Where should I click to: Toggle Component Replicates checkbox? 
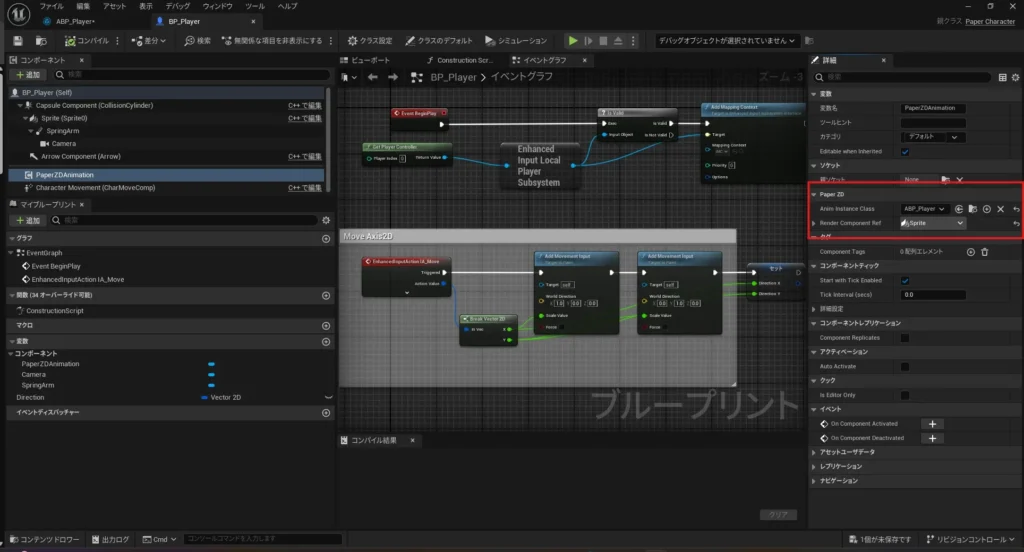pyautogui.click(x=904, y=338)
